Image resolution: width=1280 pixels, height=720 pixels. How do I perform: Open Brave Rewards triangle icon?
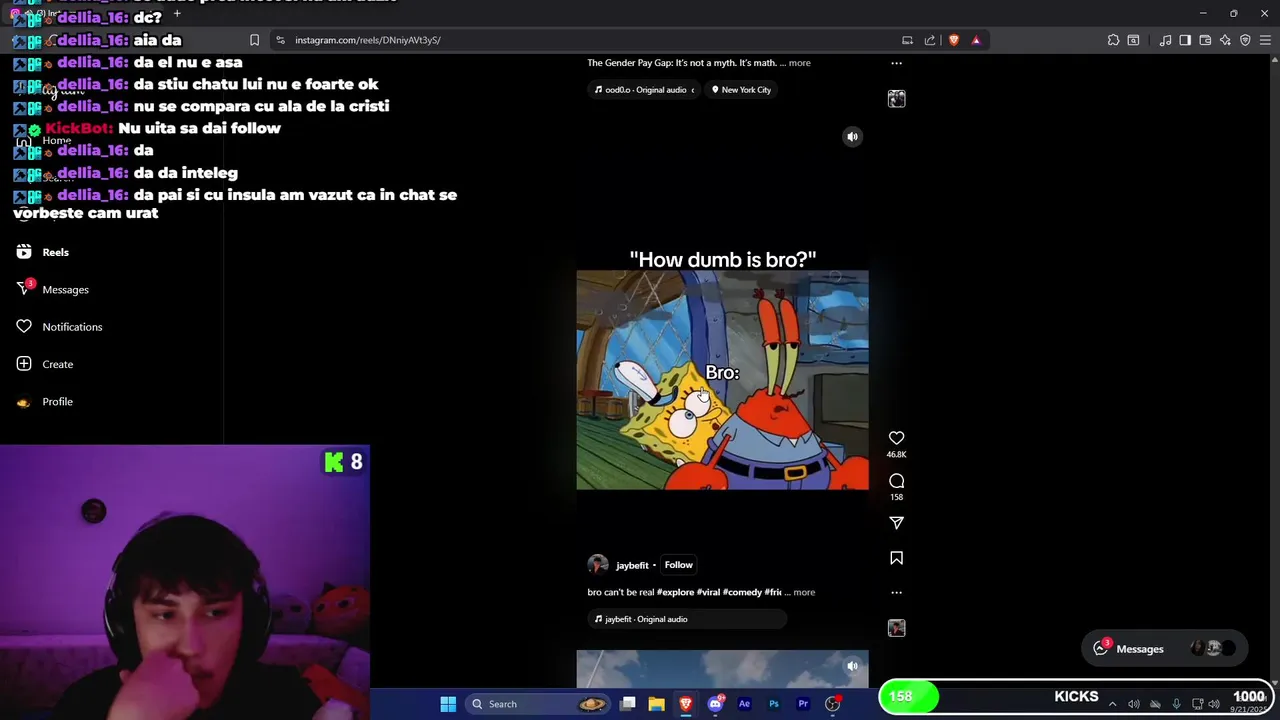click(976, 40)
